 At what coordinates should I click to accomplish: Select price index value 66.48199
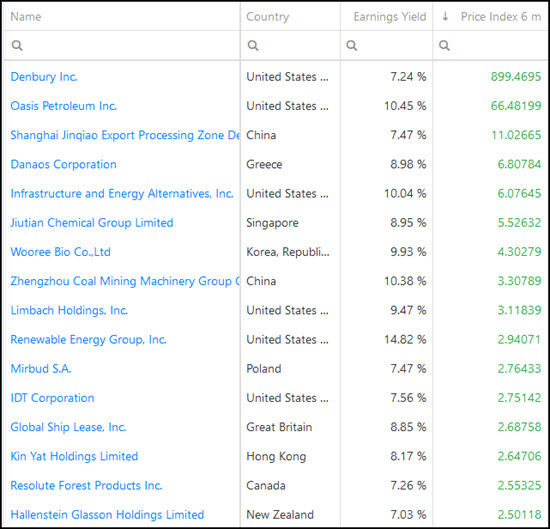[516, 106]
